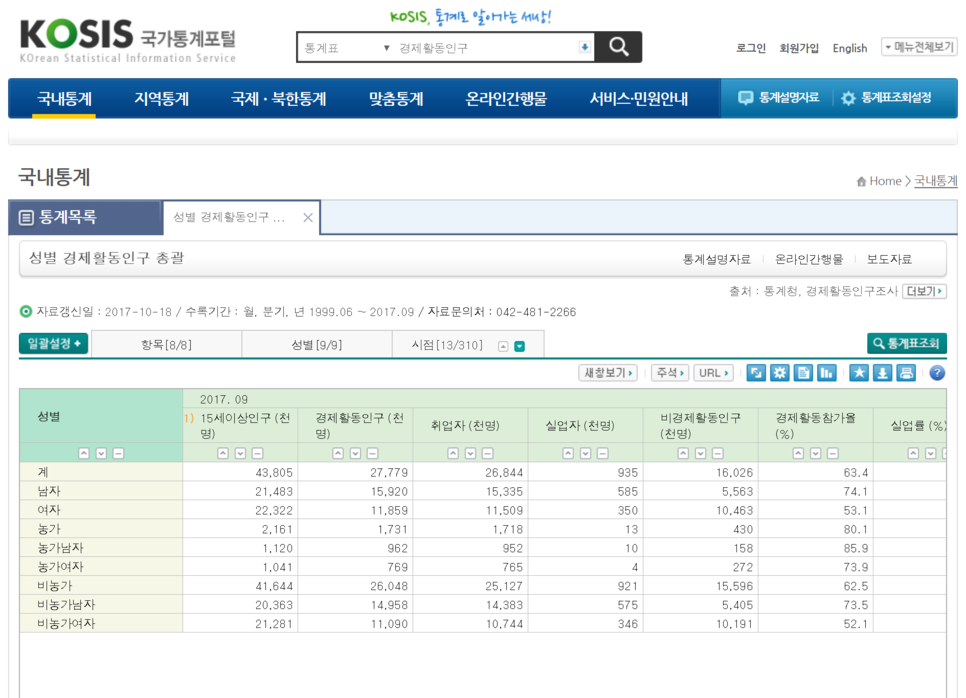Switch site to English

pos(850,48)
